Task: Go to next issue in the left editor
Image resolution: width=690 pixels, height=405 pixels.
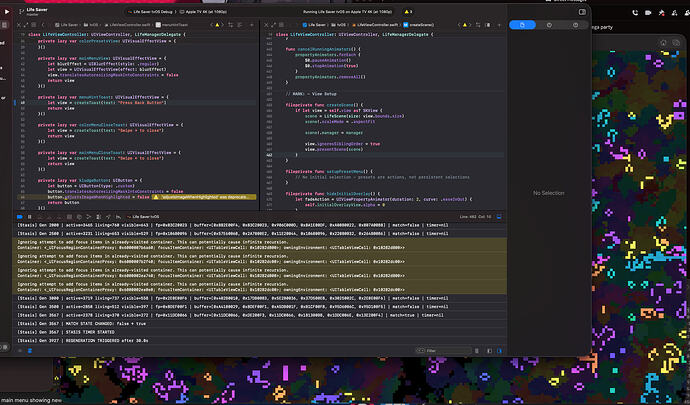Action: click(x=223, y=25)
